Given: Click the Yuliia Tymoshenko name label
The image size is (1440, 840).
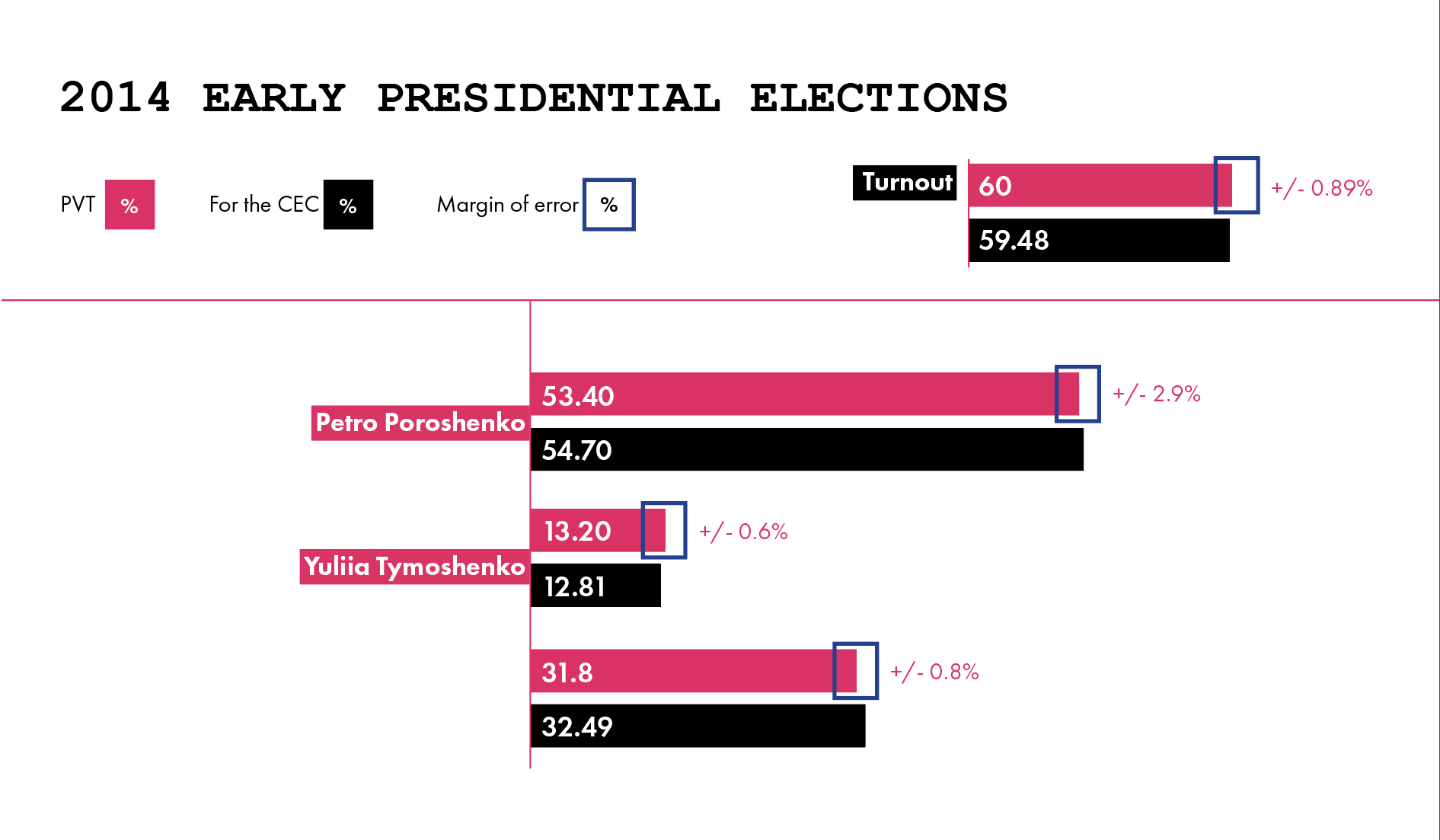Looking at the screenshot, I should 414,567.
